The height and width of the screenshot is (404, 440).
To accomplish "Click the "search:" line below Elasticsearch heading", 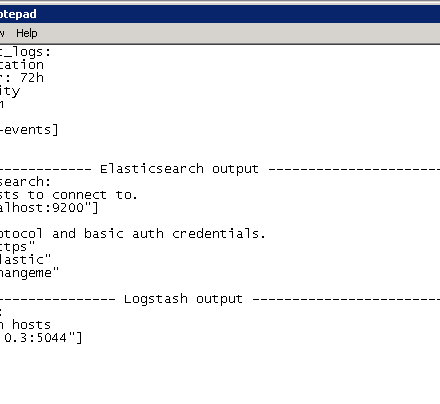I will 25,182.
